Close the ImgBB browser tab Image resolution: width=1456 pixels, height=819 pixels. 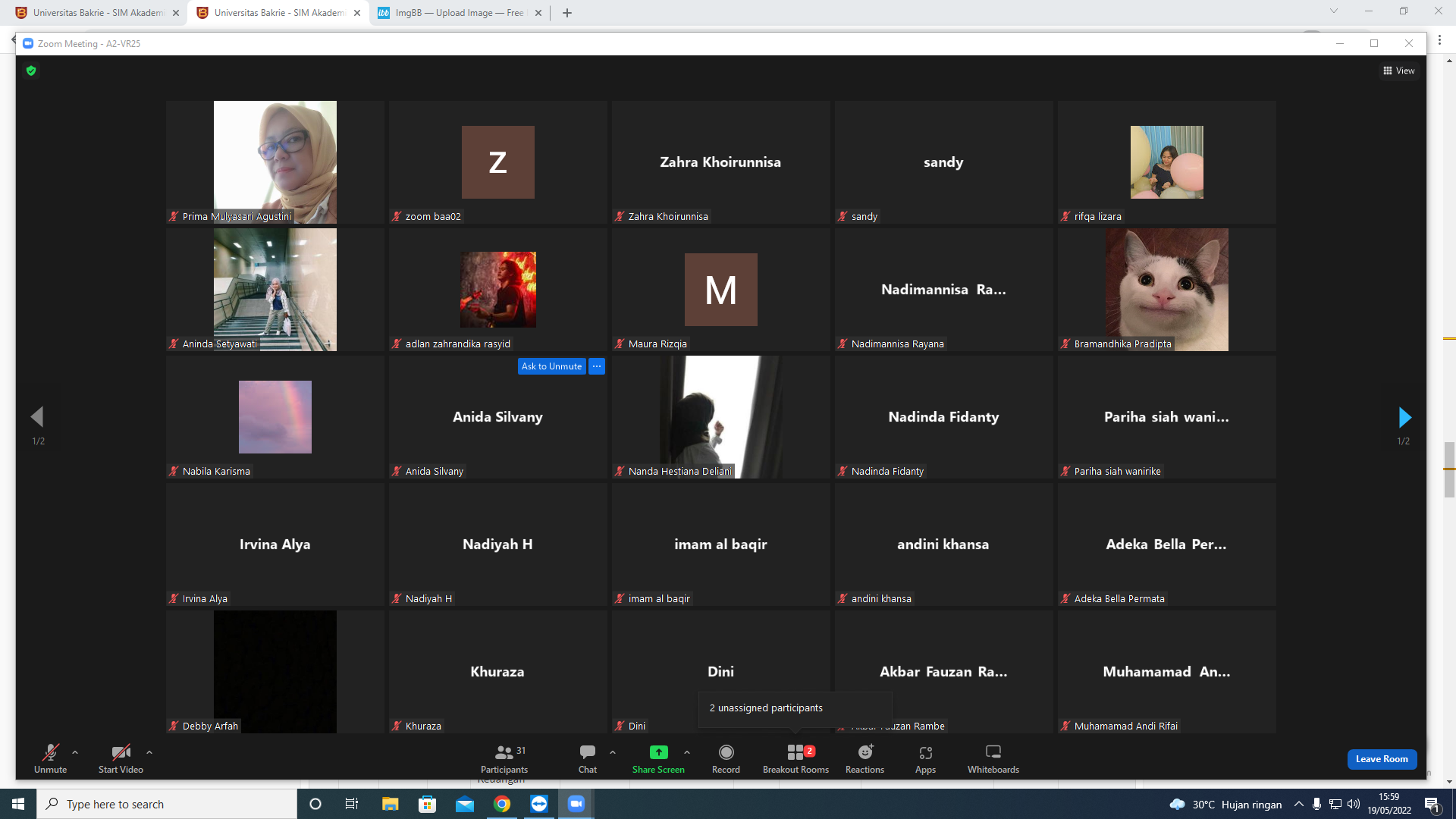tap(538, 13)
